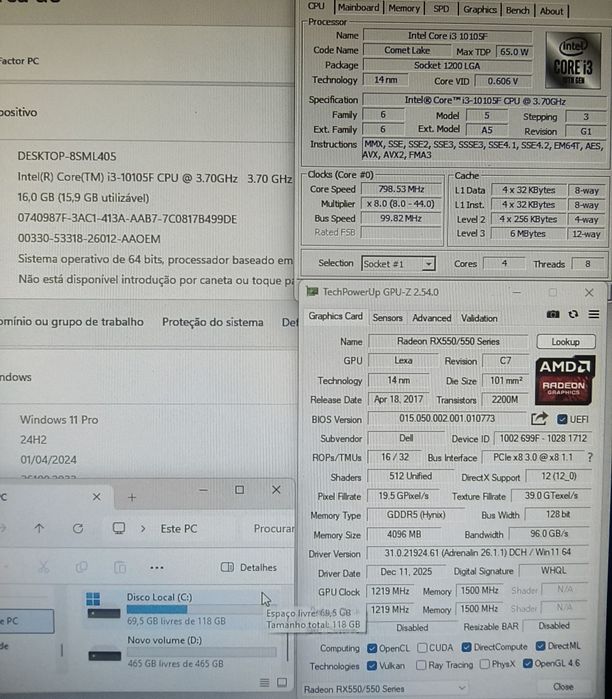Switch Explorer to large thumbnails view icon
Screen dimensions: 612x699
click(x=282, y=683)
